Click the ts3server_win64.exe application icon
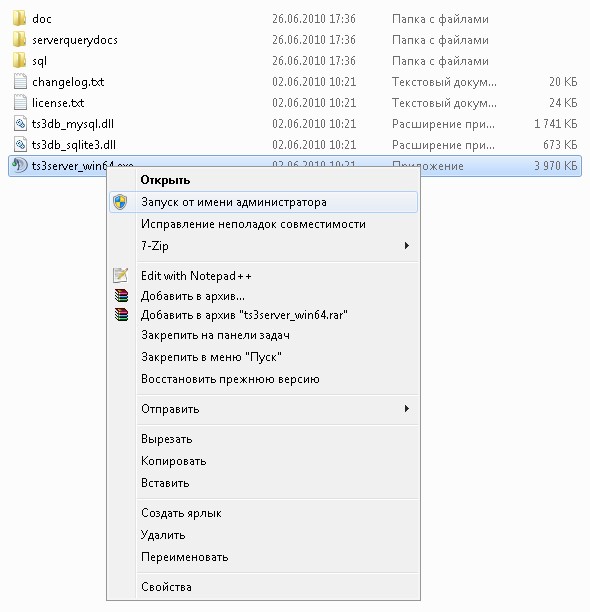Image resolution: width=590 pixels, height=612 pixels. (x=20, y=165)
